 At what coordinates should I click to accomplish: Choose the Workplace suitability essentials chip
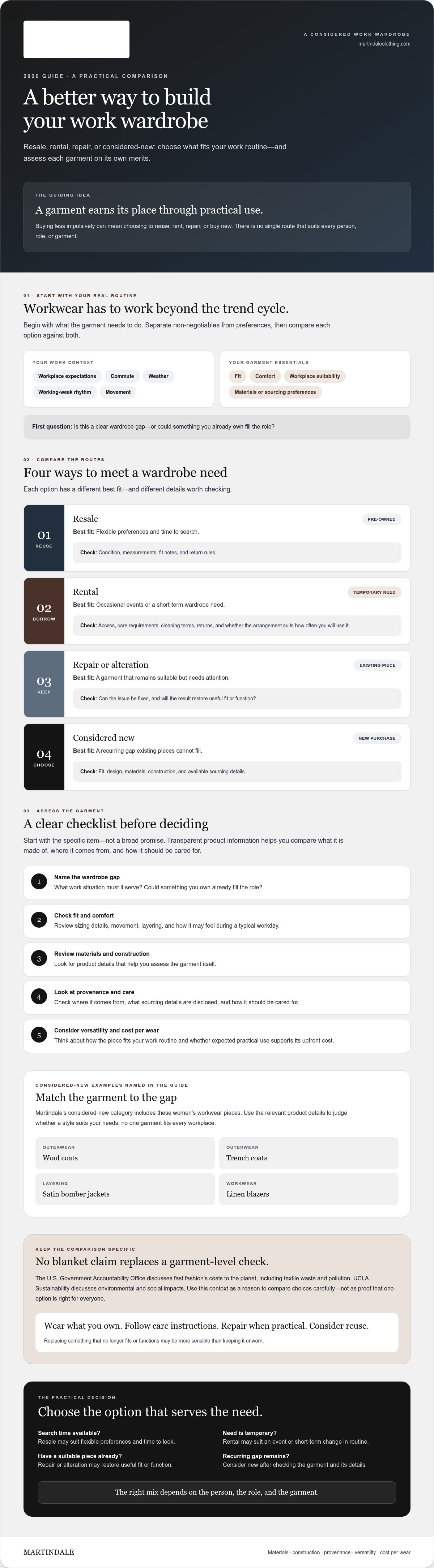[315, 376]
